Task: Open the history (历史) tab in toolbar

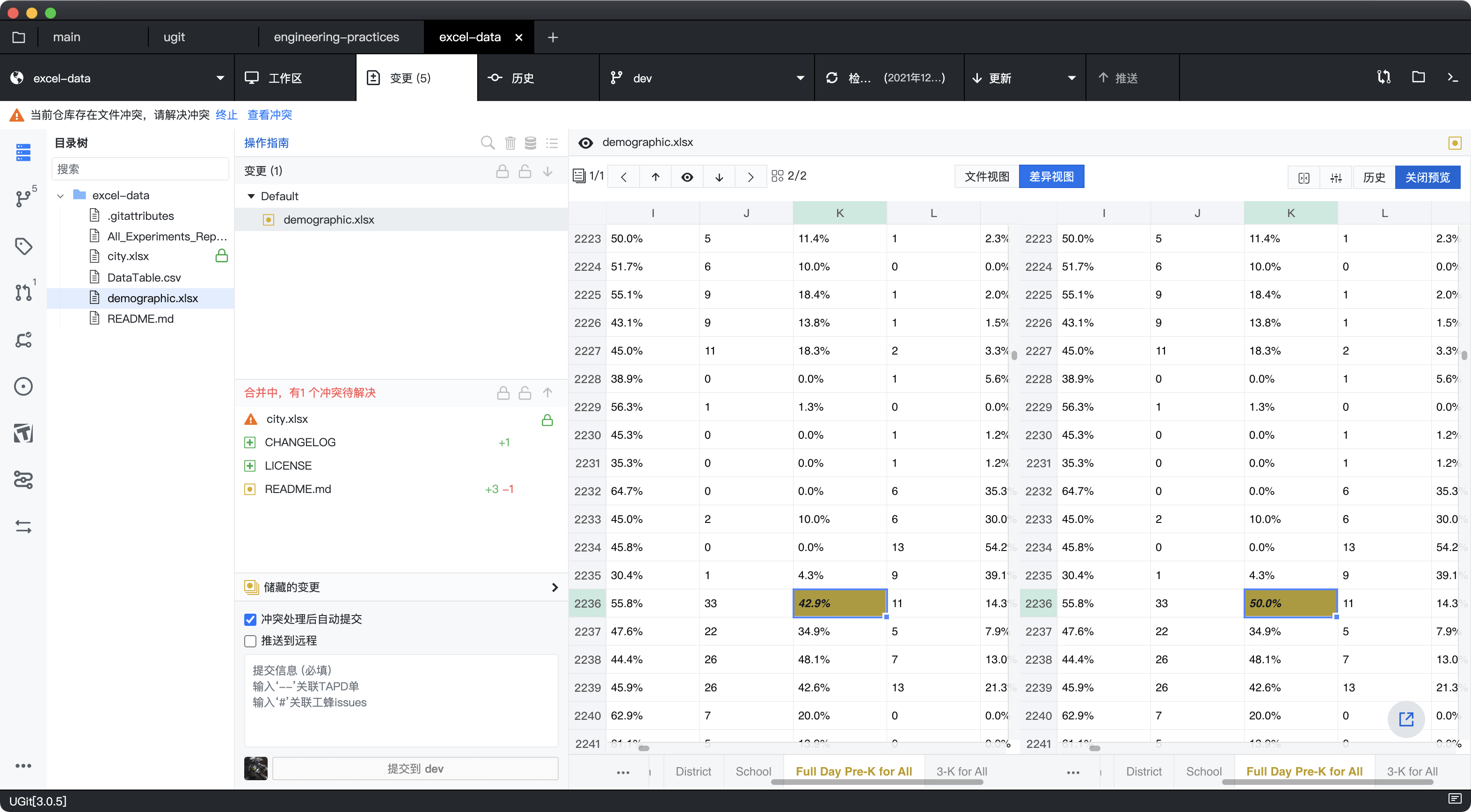Action: click(x=538, y=78)
